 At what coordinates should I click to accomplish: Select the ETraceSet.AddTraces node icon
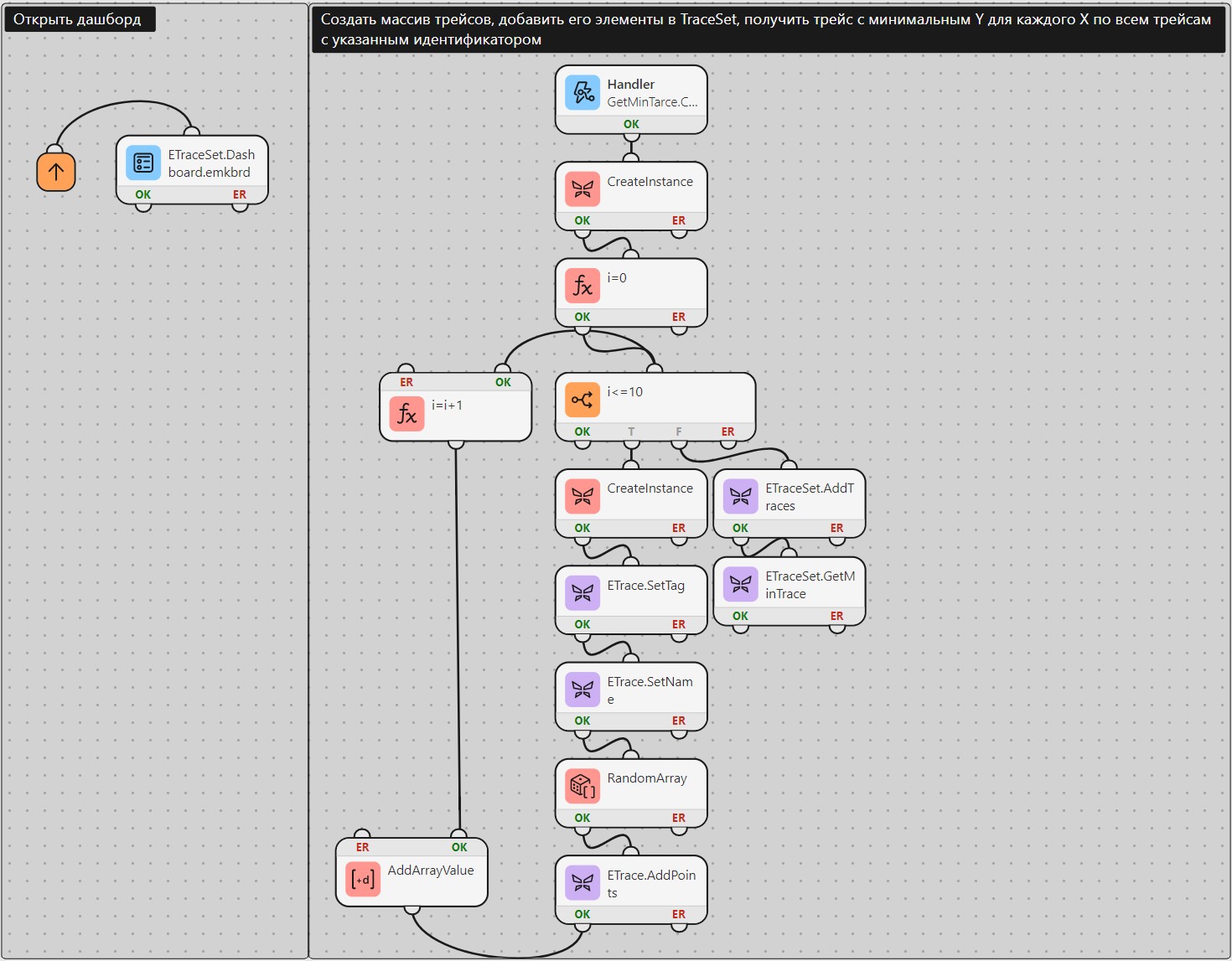pyautogui.click(x=740, y=496)
